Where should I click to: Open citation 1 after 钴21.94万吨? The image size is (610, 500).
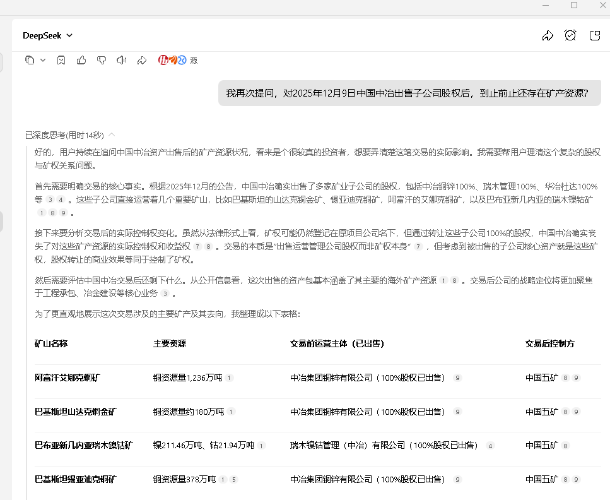[x=261, y=446]
